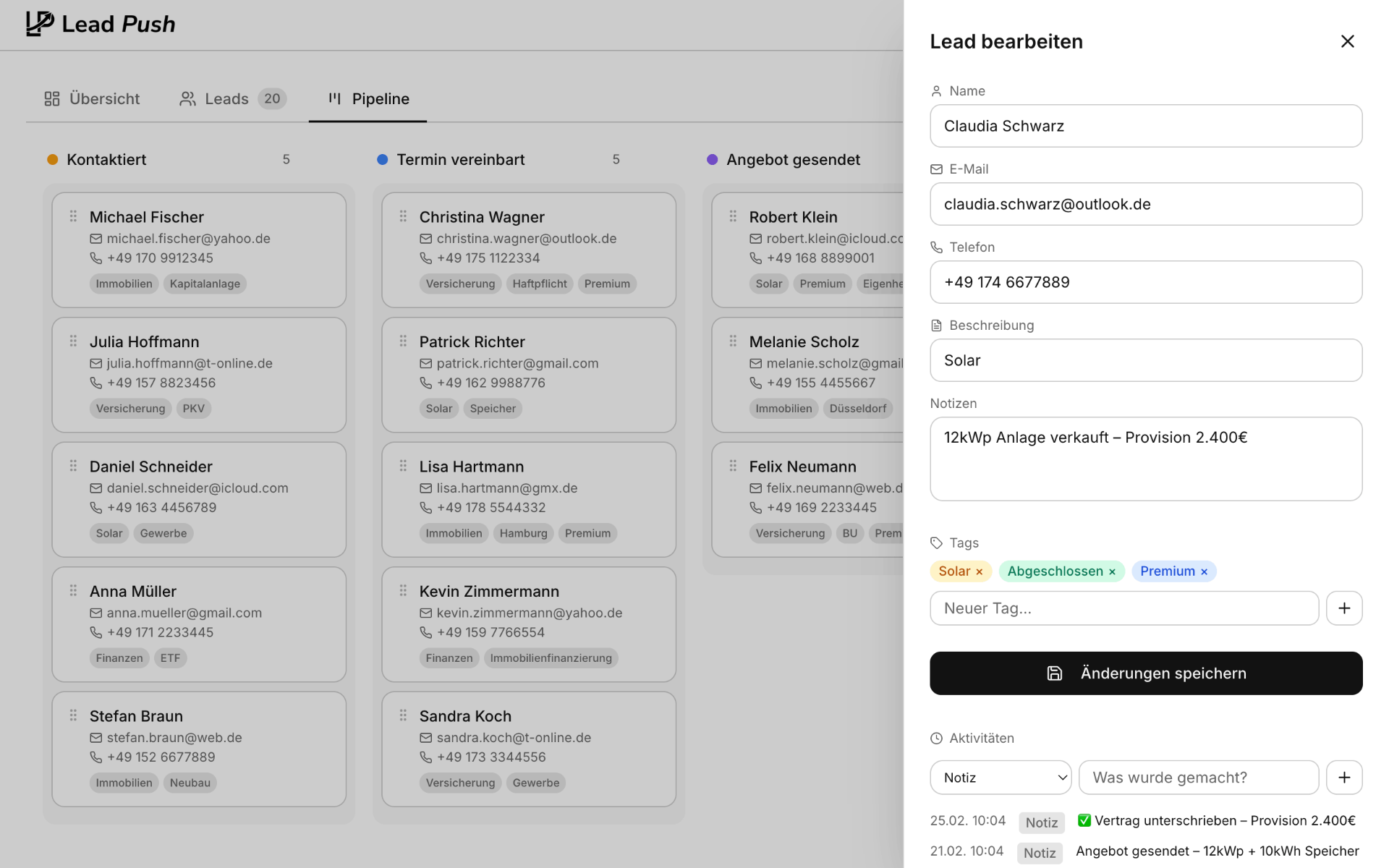The image size is (1389, 868).
Task: Focus the Was wurde gemacht field
Action: click(x=1199, y=778)
